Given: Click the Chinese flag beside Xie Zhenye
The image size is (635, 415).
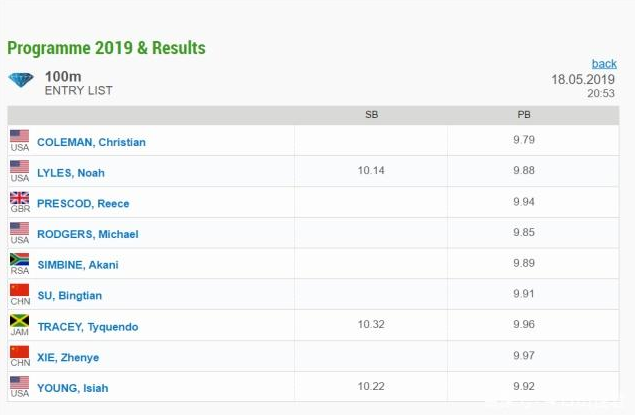Looking at the screenshot, I should pos(19,353).
